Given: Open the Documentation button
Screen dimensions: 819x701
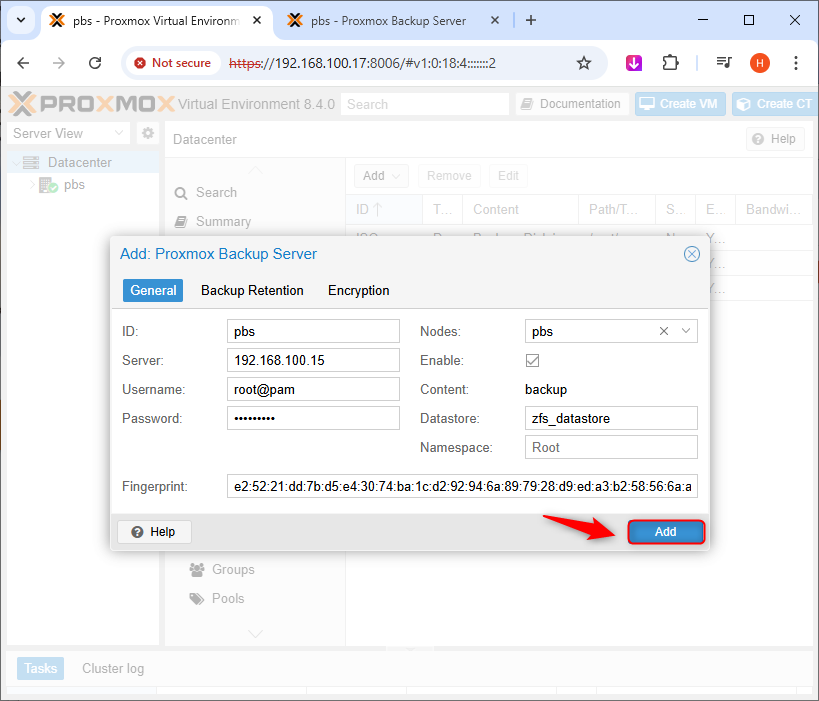Looking at the screenshot, I should tap(572, 104).
